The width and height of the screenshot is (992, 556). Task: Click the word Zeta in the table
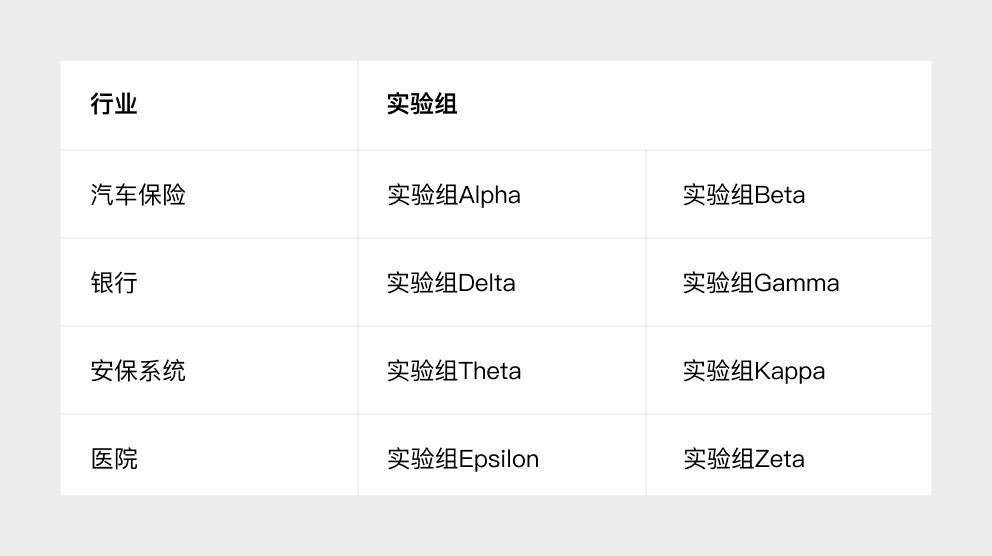click(779, 459)
